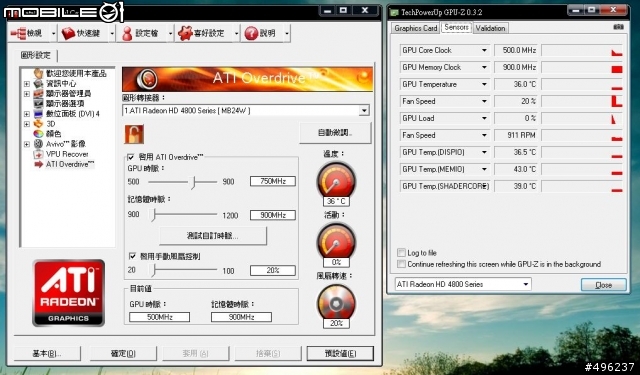Open the Fan Speed RPM sensor dropdown
This screenshot has height=375, width=640.
pos(484,135)
